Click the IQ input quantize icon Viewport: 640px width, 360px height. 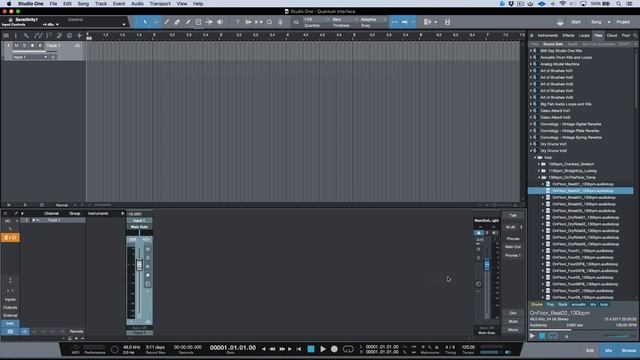(296, 22)
